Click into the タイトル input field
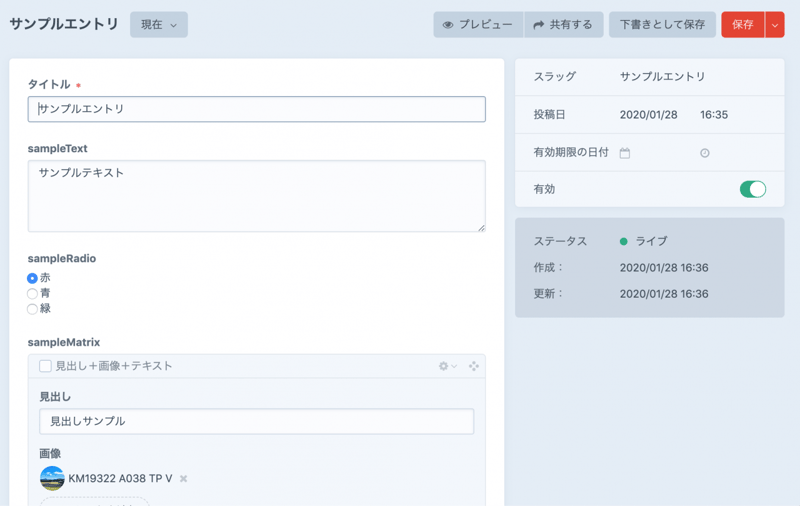Viewport: 800px width, 506px height. click(257, 109)
